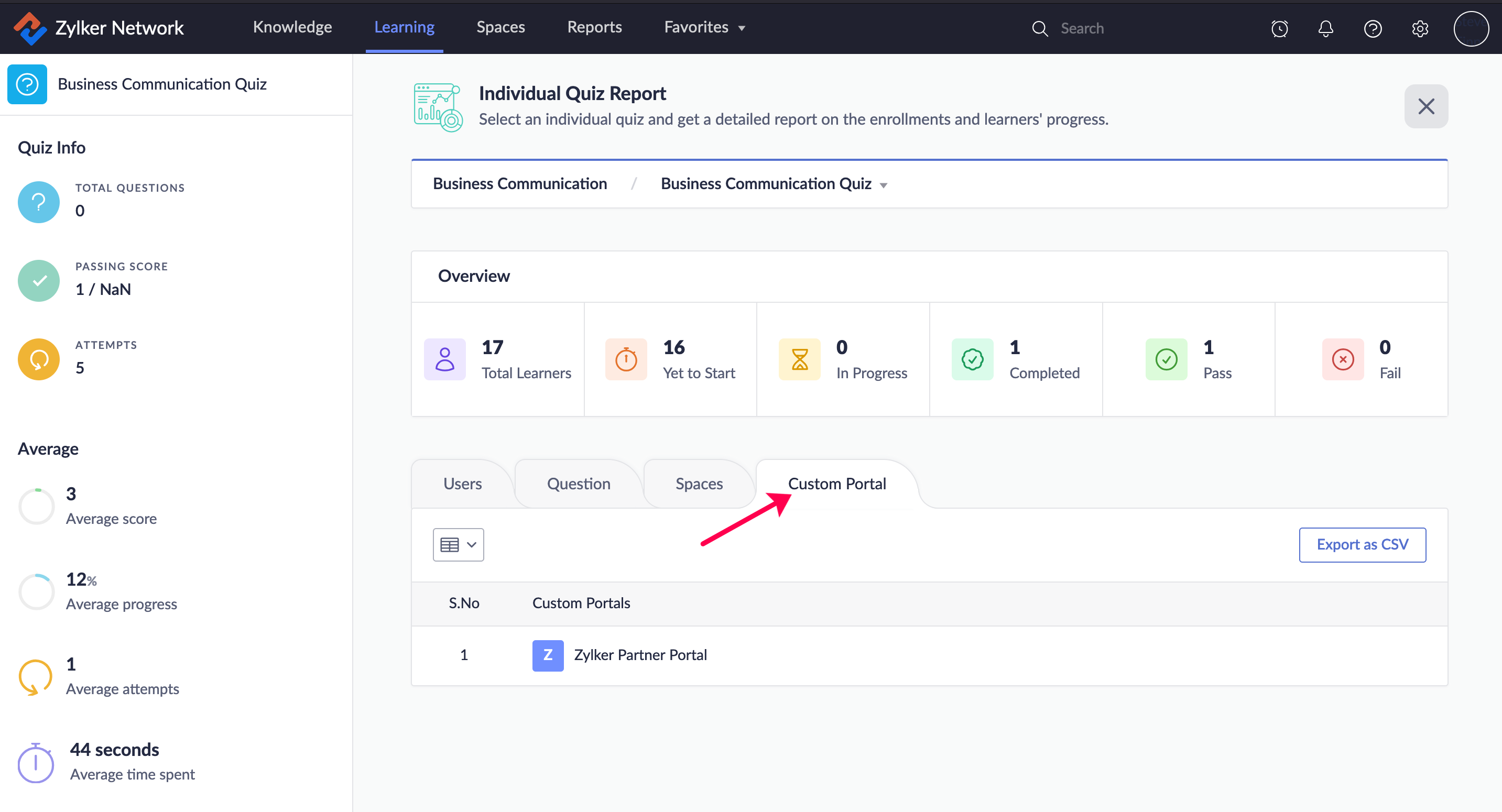Open the table view options dropdown
Image resolution: width=1502 pixels, height=812 pixels.
[x=458, y=544]
